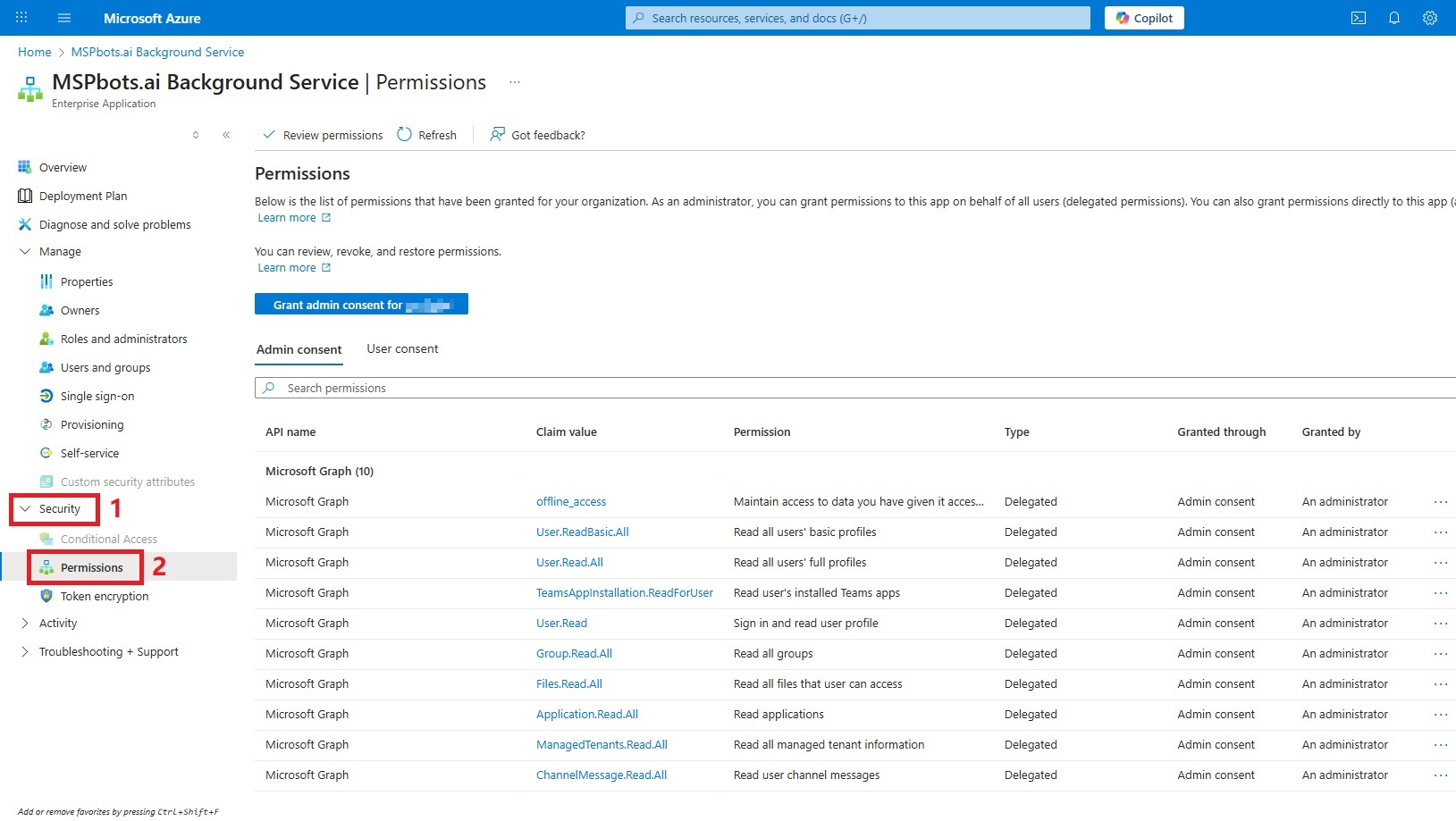Viewport: 1456px width, 821px height.
Task: Open the notifications bell
Action: [1393, 18]
